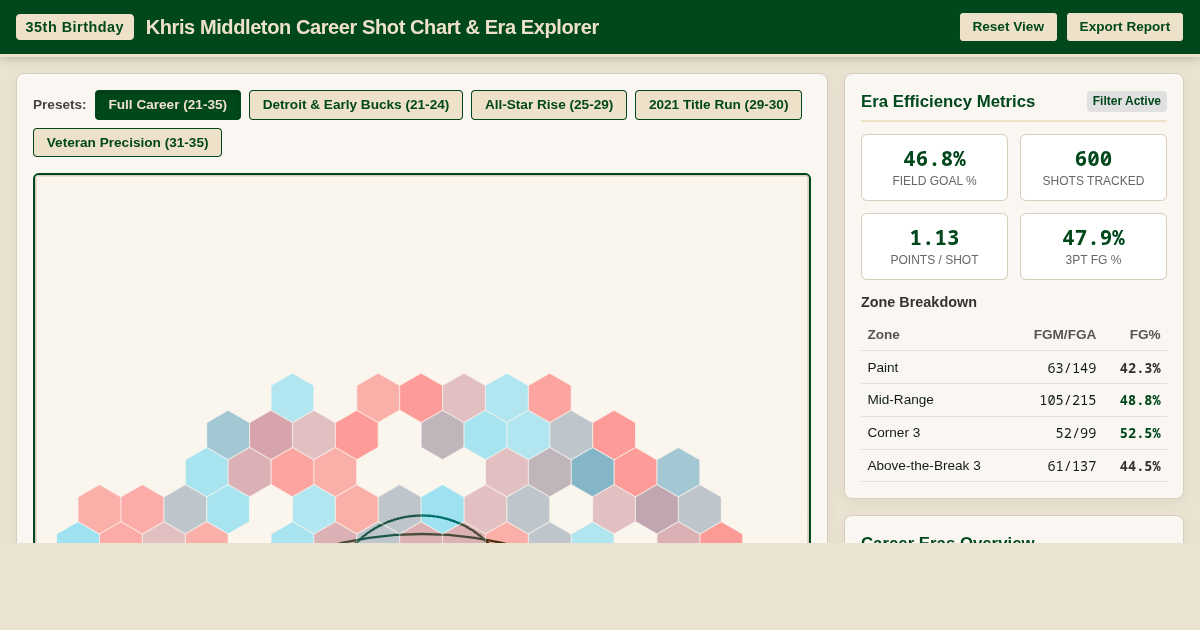
Task: Click the FG% column header
Action: (1145, 335)
